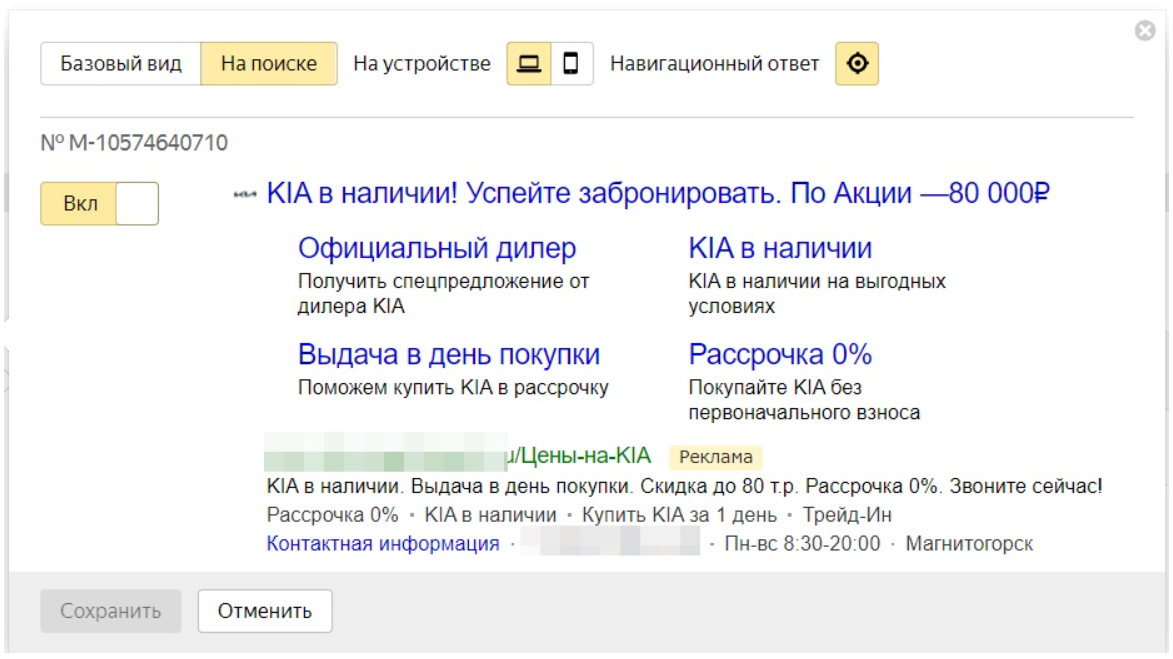Viewport: 1173px width, 659px height.
Task: Switch to На поиске tab
Action: pos(269,64)
